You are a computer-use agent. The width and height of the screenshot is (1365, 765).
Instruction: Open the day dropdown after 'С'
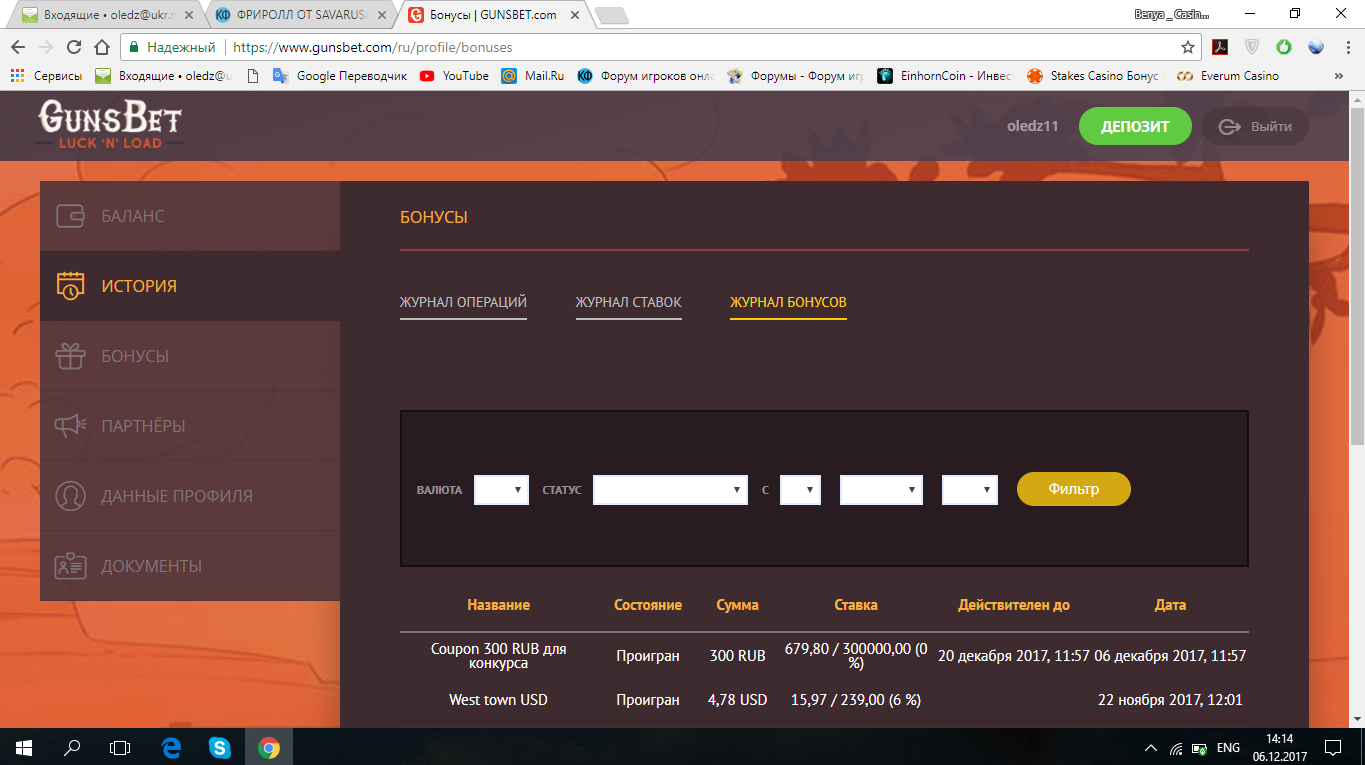[800, 490]
